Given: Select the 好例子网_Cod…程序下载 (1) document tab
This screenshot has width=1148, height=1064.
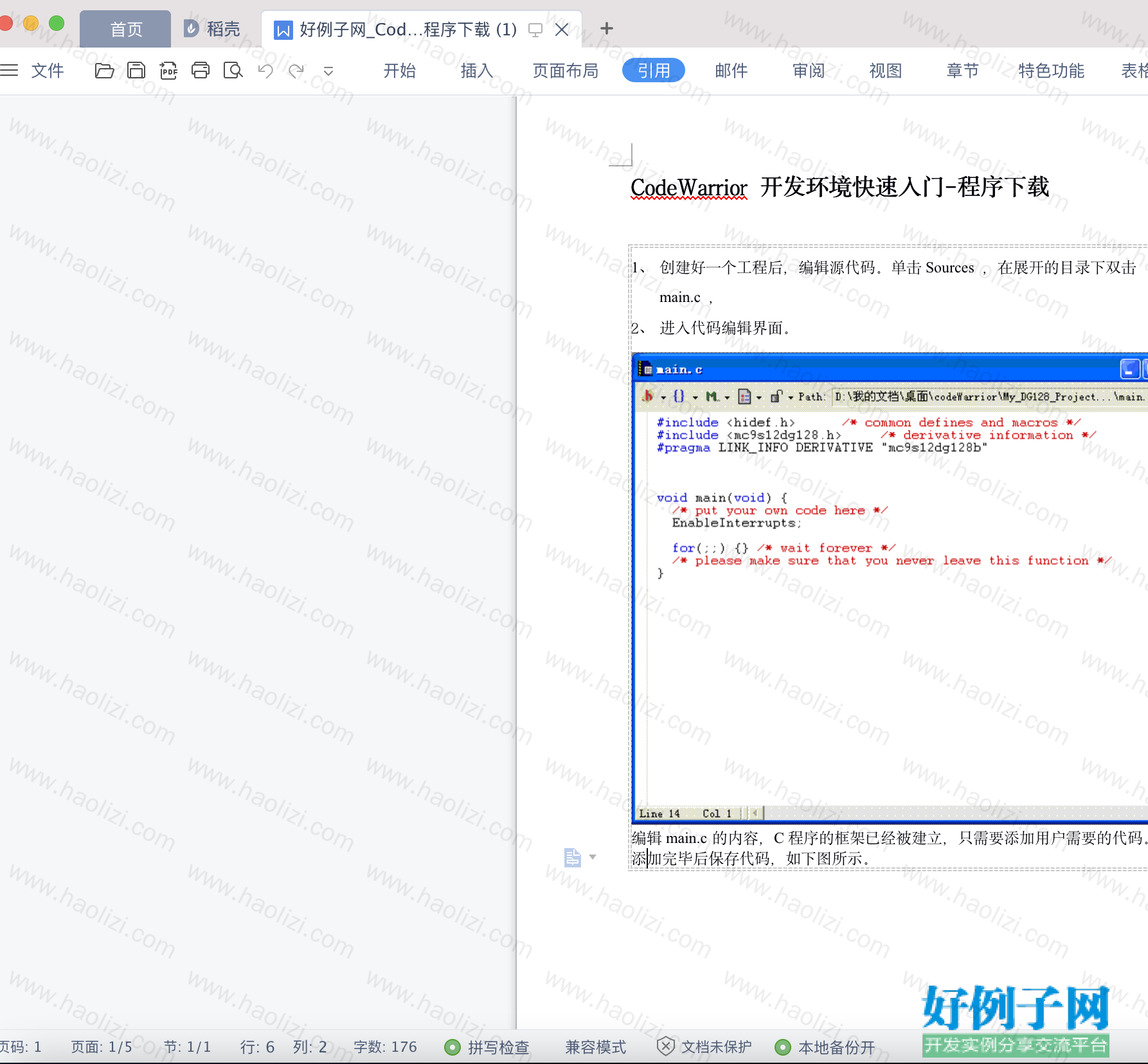Looking at the screenshot, I should [408, 30].
